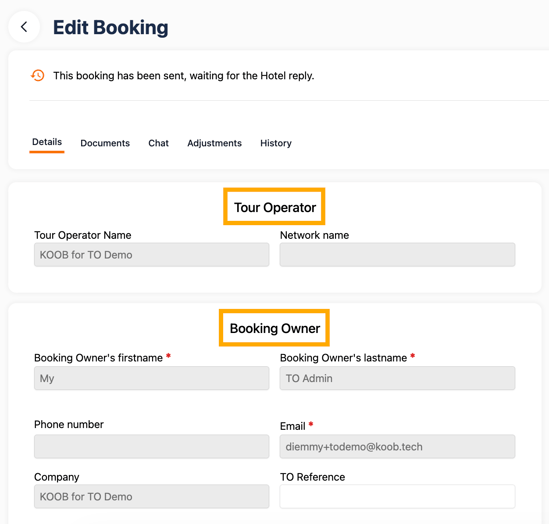Go back using the arrow next to Edit Booking
549x524 pixels.
click(x=24, y=27)
